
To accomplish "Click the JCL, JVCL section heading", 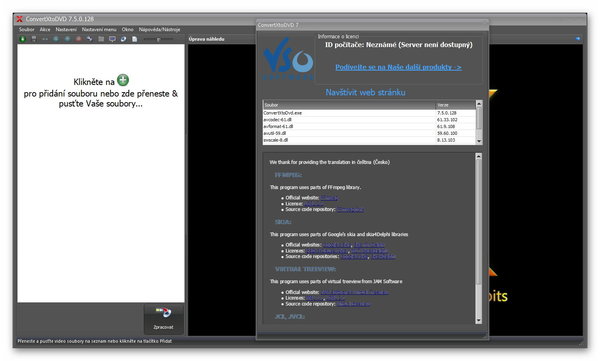I will [290, 317].
